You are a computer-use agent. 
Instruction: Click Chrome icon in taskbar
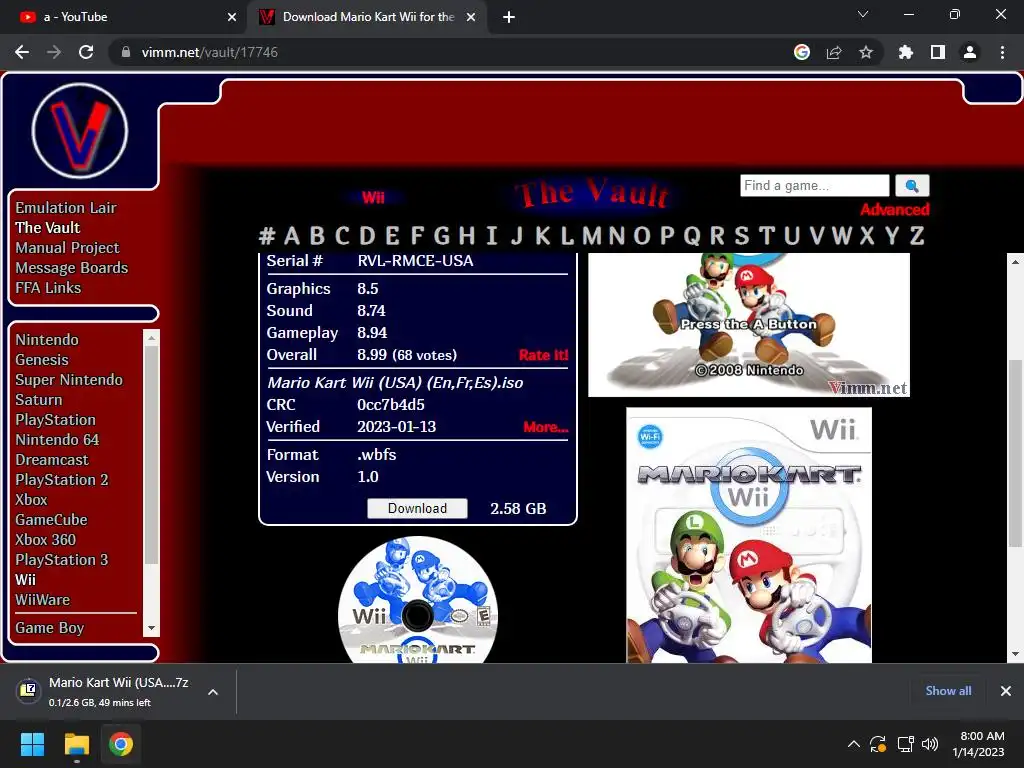coord(121,744)
